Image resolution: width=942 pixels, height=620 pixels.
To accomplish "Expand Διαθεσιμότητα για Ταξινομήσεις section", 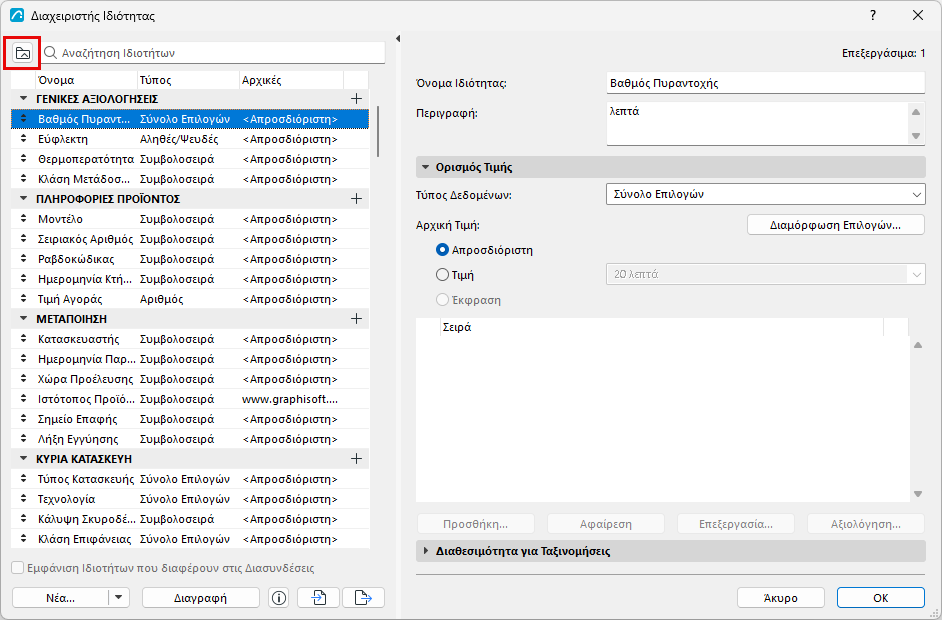I will tap(426, 551).
